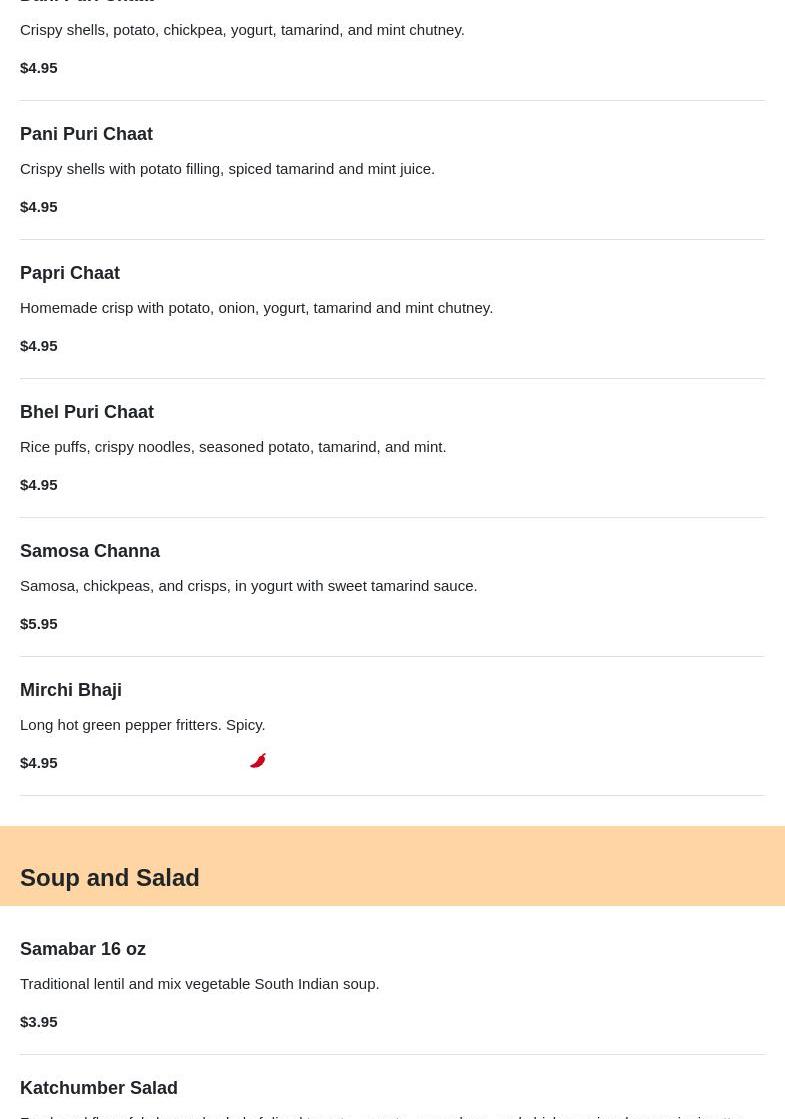Click the $5.95 price of Samosa Channa
The image size is (785, 1119).
tap(39, 623)
